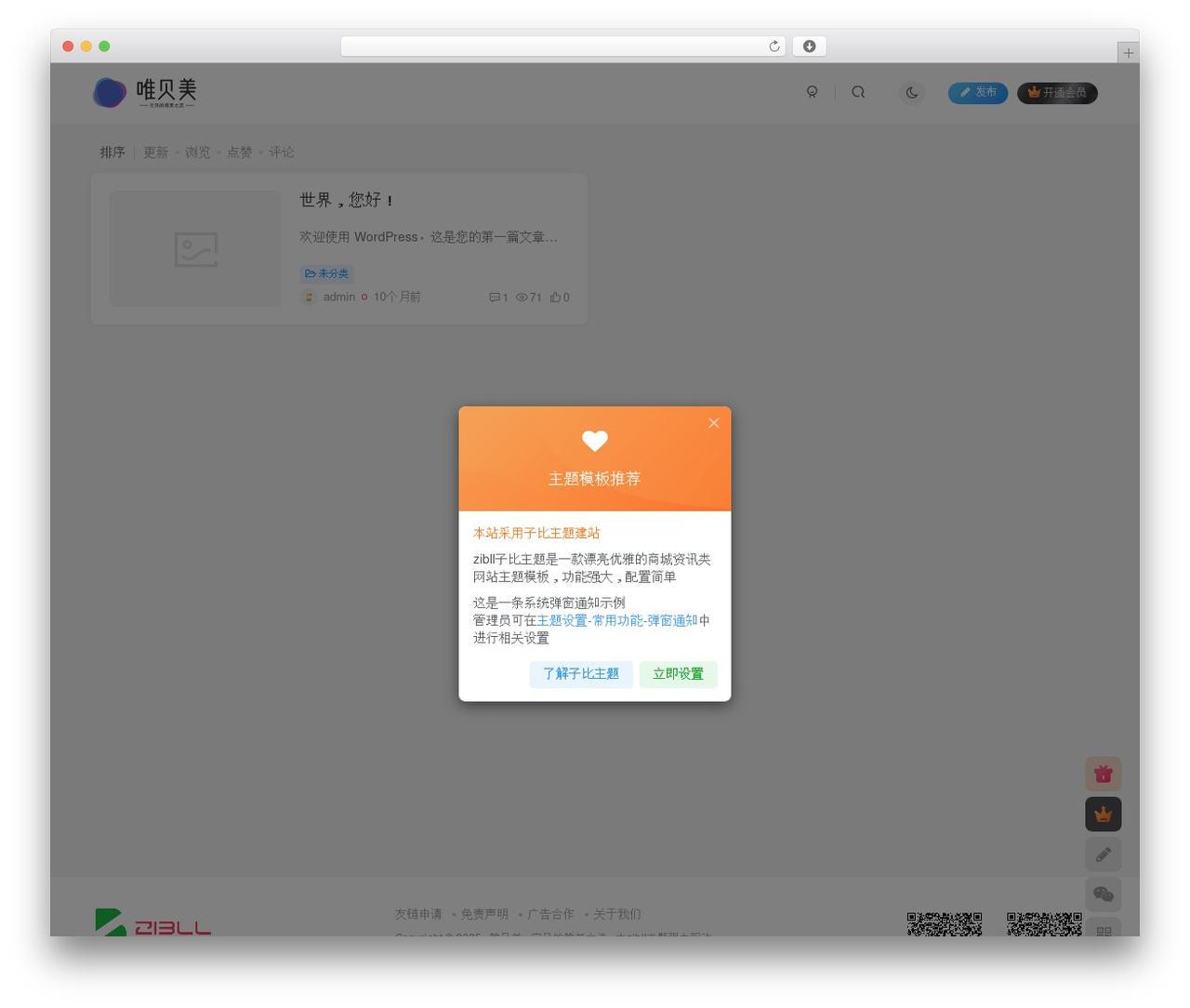
Task: Click the 欢迎使用 WordPress post excerpt
Action: 429,237
